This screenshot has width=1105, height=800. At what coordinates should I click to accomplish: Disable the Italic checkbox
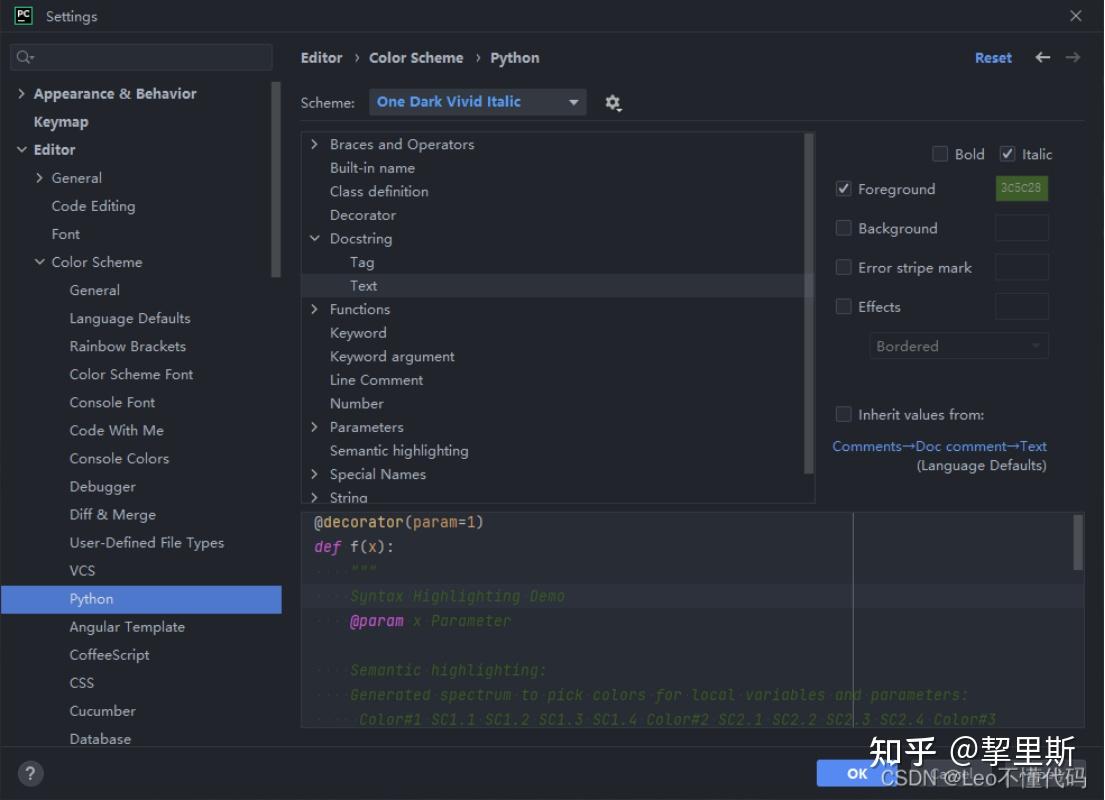click(x=1008, y=154)
